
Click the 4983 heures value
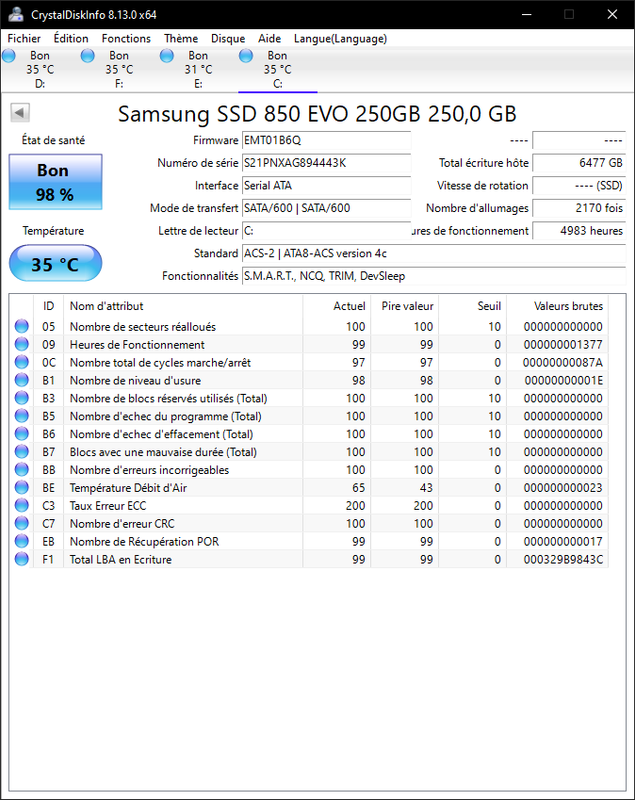579,231
